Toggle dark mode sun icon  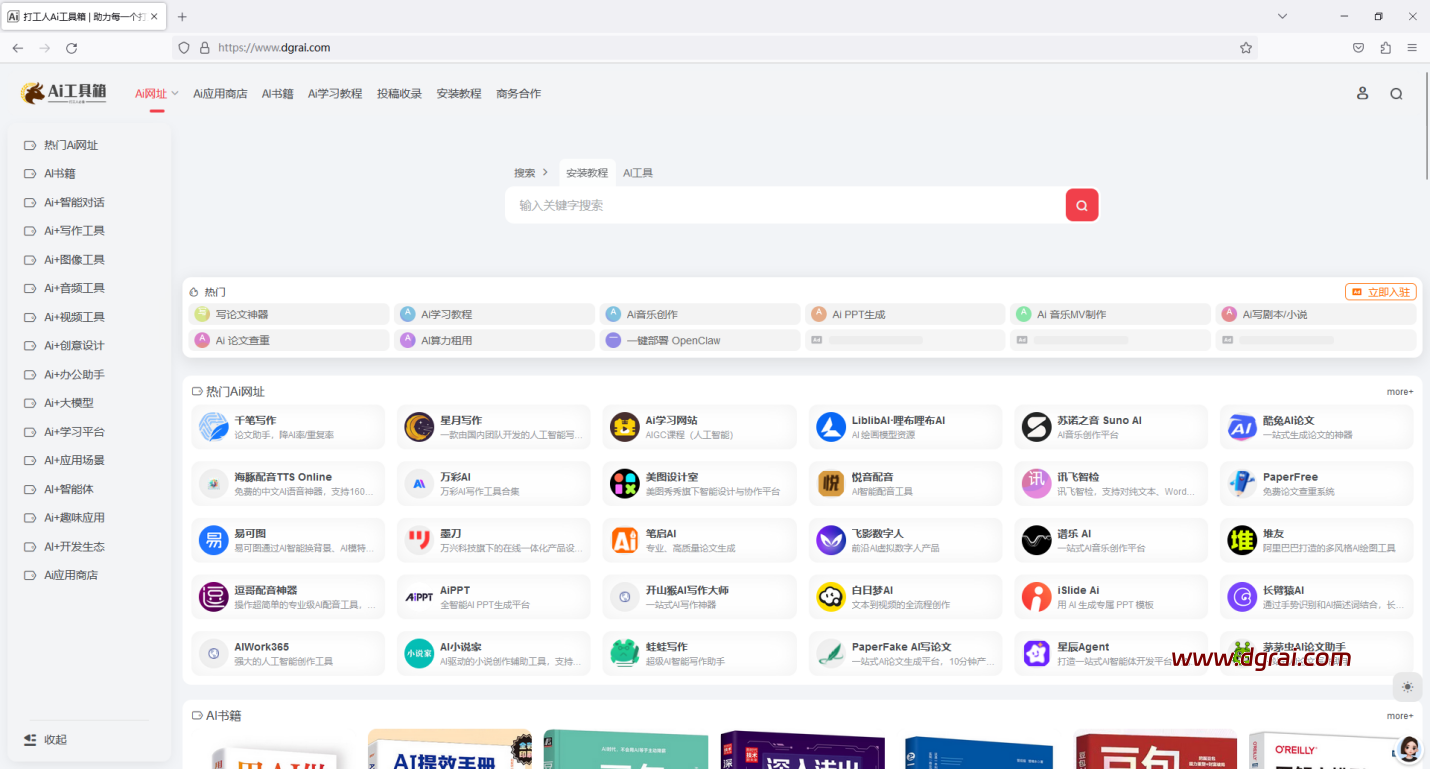[x=1408, y=686]
